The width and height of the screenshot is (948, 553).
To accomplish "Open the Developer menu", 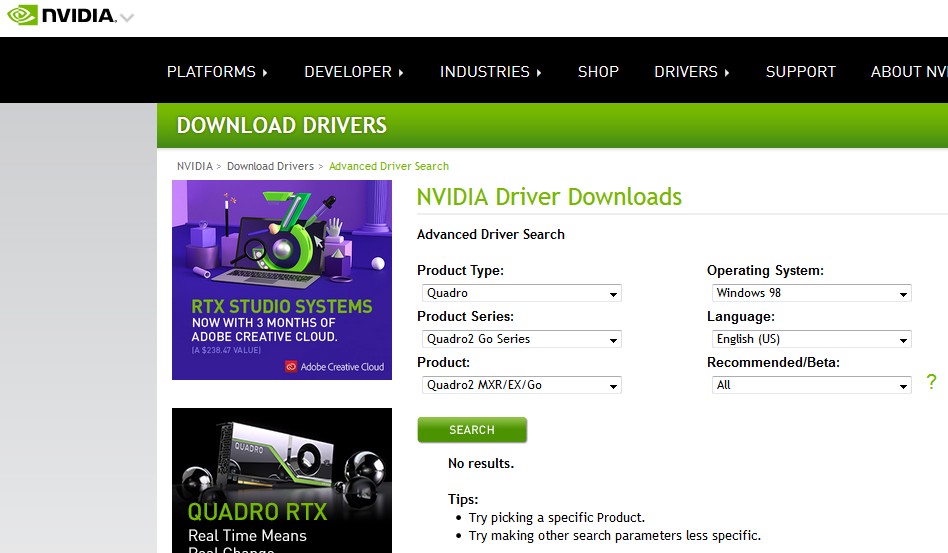I will (x=354, y=72).
